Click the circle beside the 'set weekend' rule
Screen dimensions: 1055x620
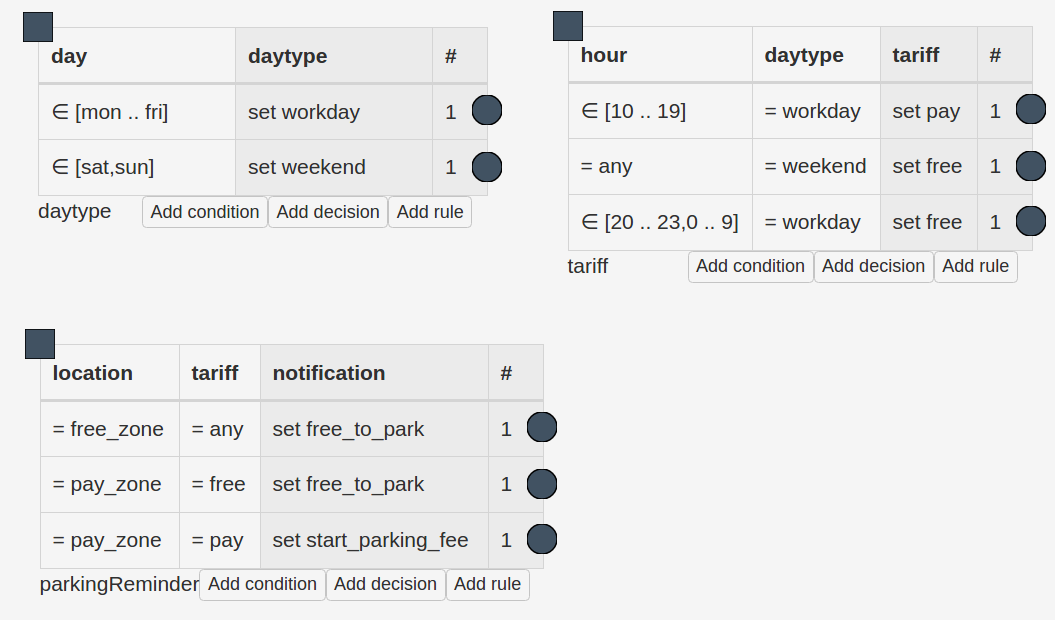(486, 166)
